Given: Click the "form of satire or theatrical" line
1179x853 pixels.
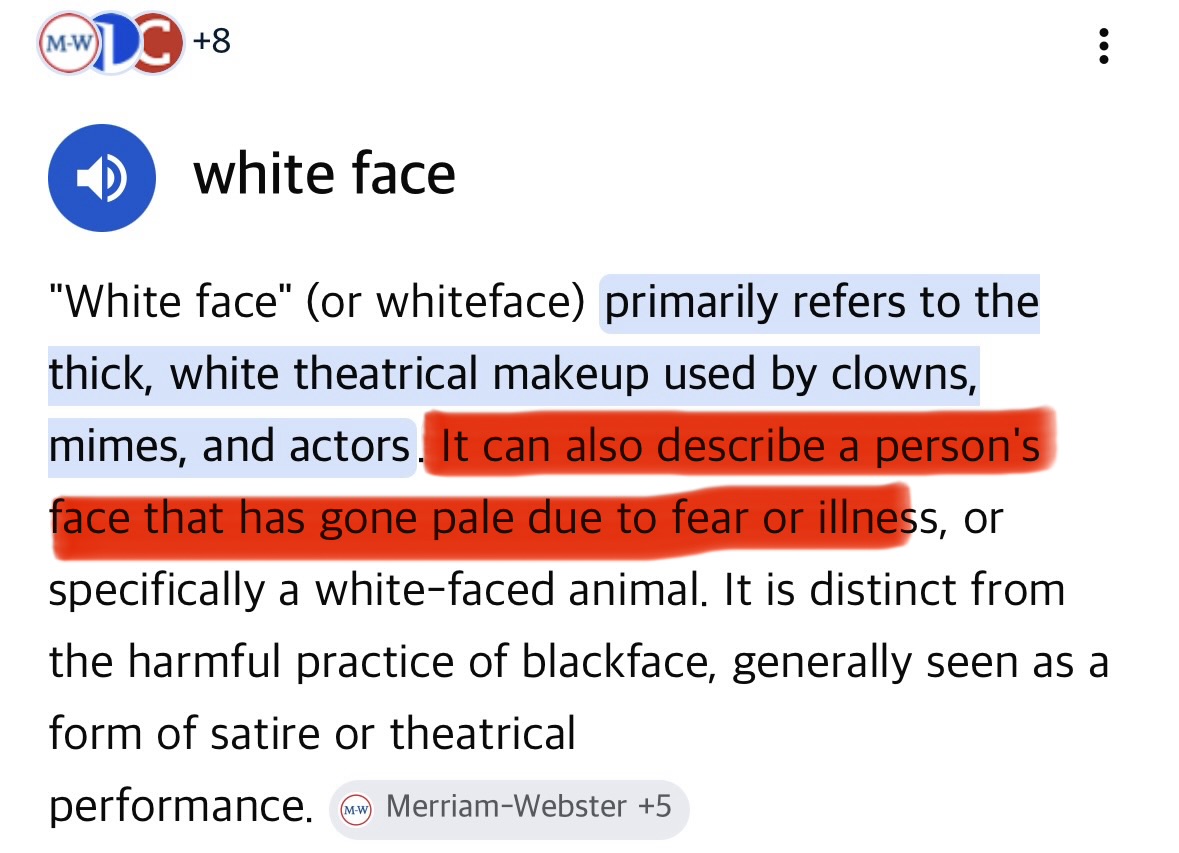Looking at the screenshot, I should click(312, 734).
